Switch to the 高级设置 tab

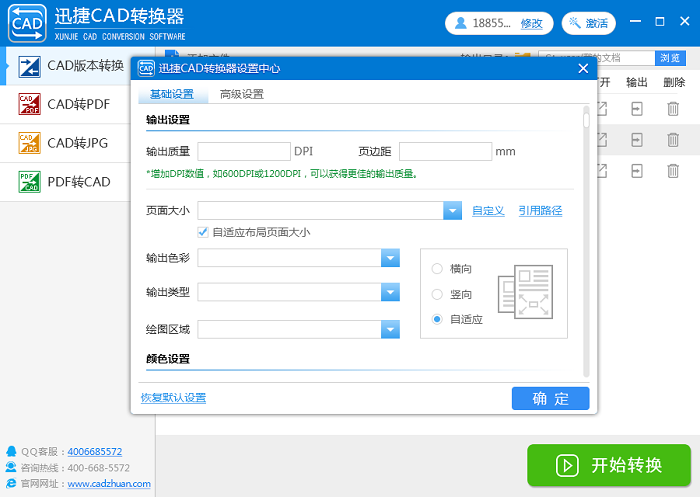(242, 94)
